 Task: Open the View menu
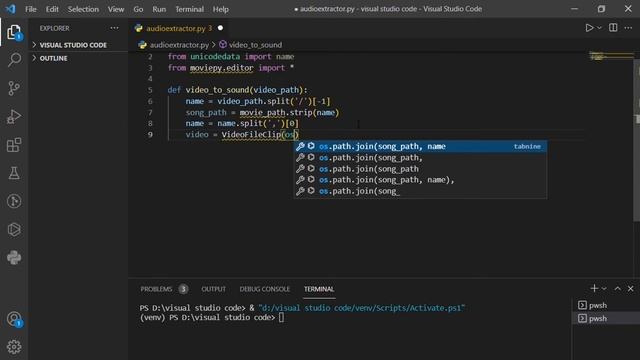[x=116, y=9]
